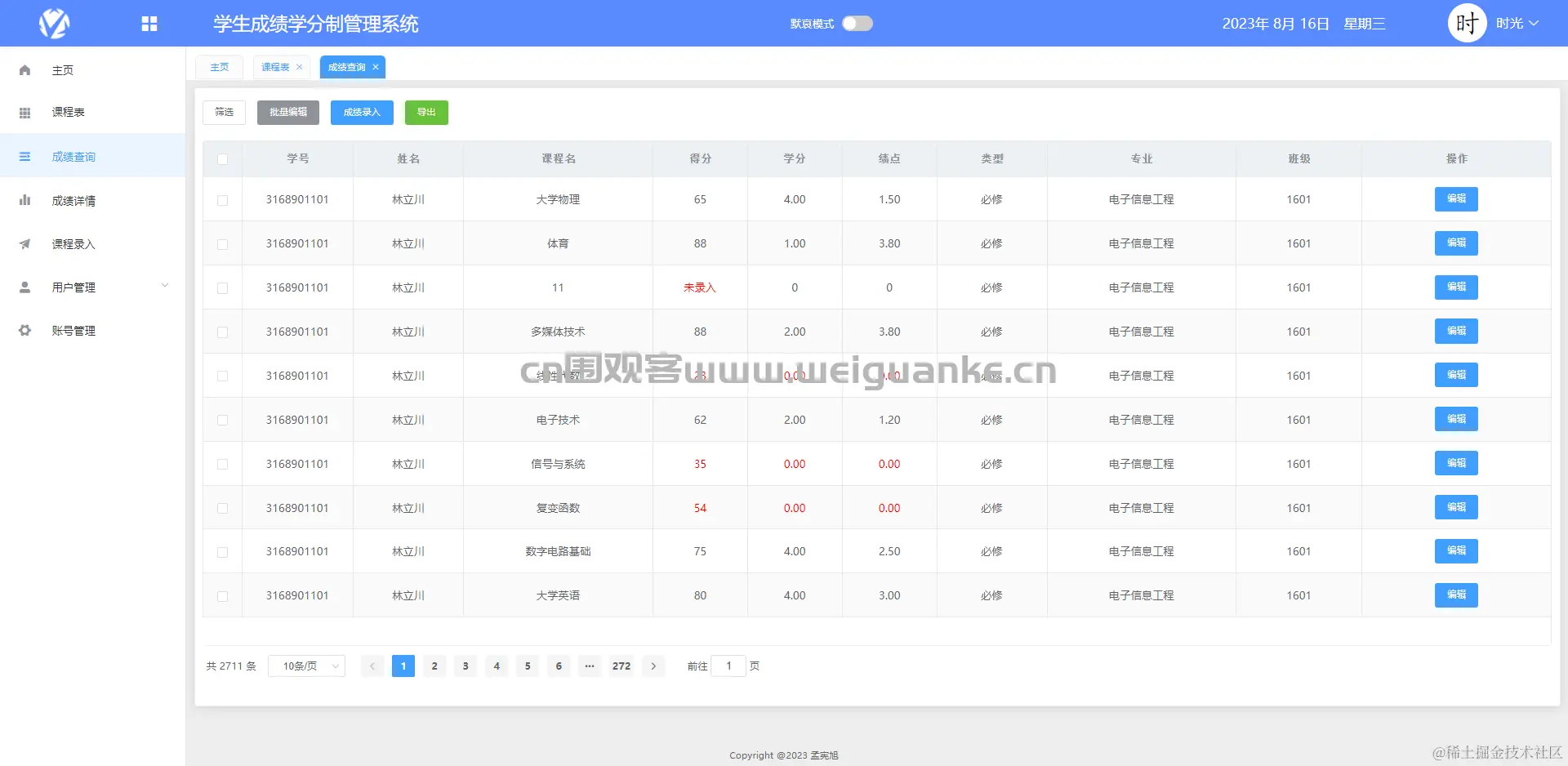Click the grade details bar chart icon
Image resolution: width=1568 pixels, height=766 pixels.
click(24, 200)
